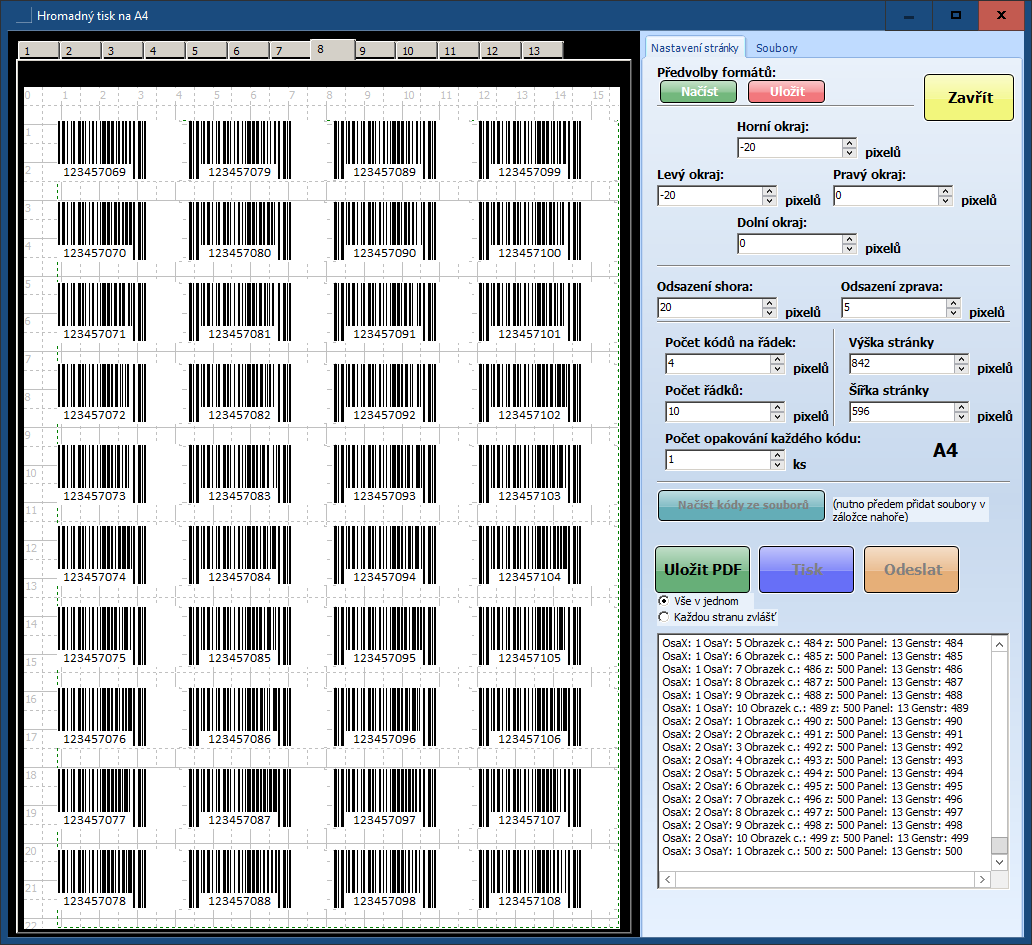The height and width of the screenshot is (945, 1032).
Task: Click log horizontal scroll right arrow
Action: pyautogui.click(x=982, y=879)
